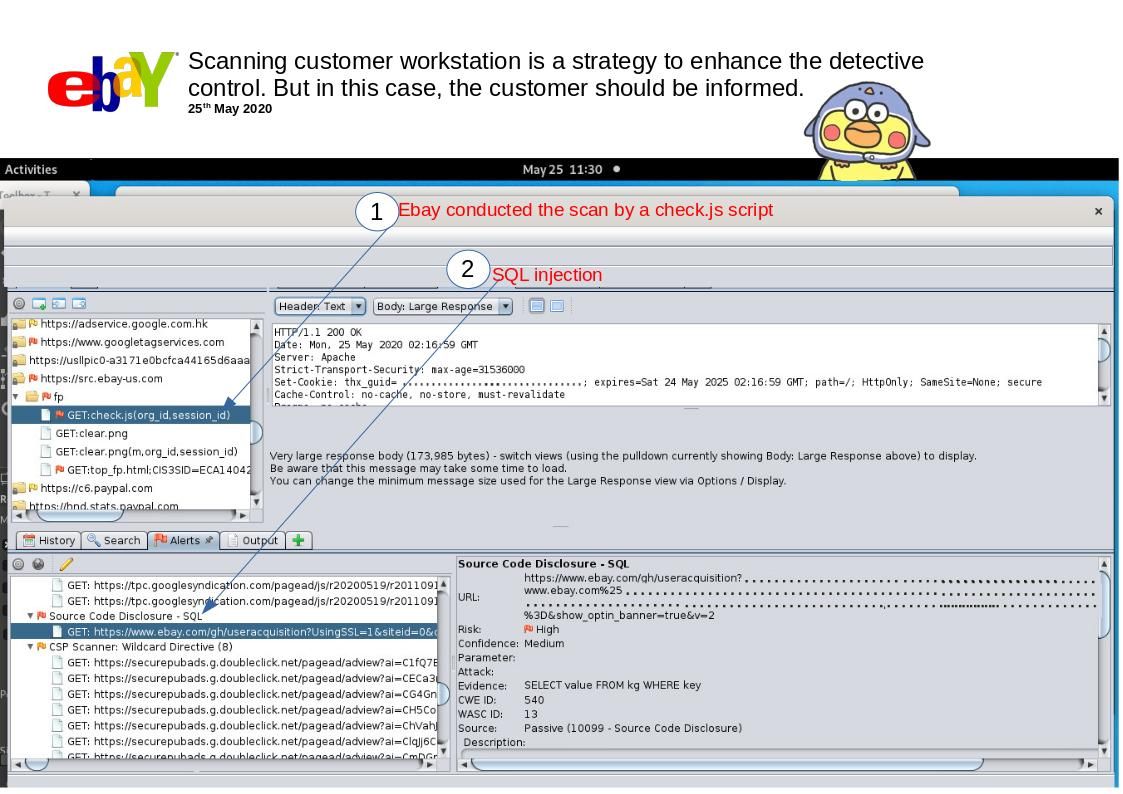Collapse the Source Code Disclosure - SQL alert
Viewport: 1123px width, 794px height.
(x=30, y=616)
